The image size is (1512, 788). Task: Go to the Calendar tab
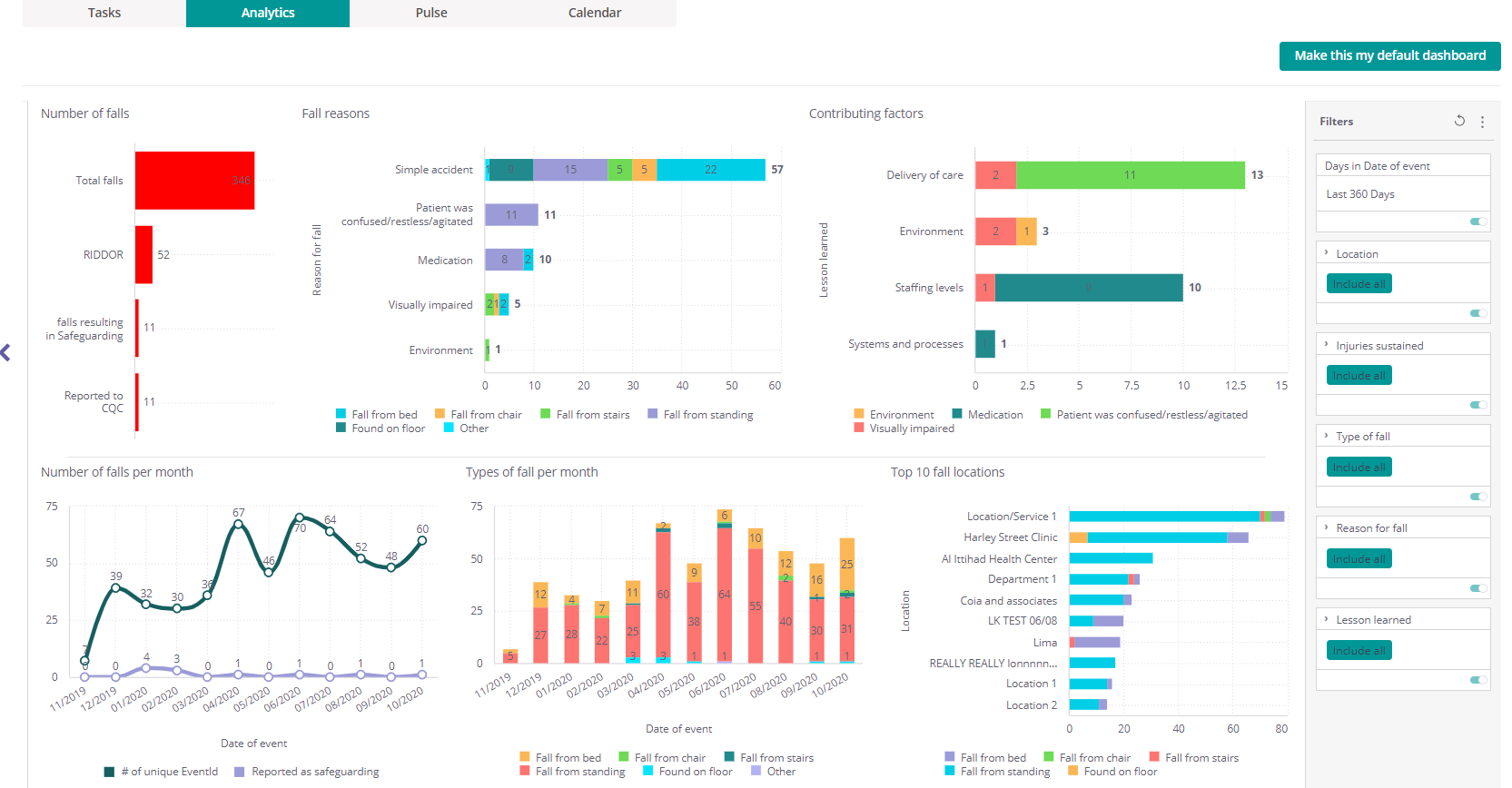pos(595,13)
